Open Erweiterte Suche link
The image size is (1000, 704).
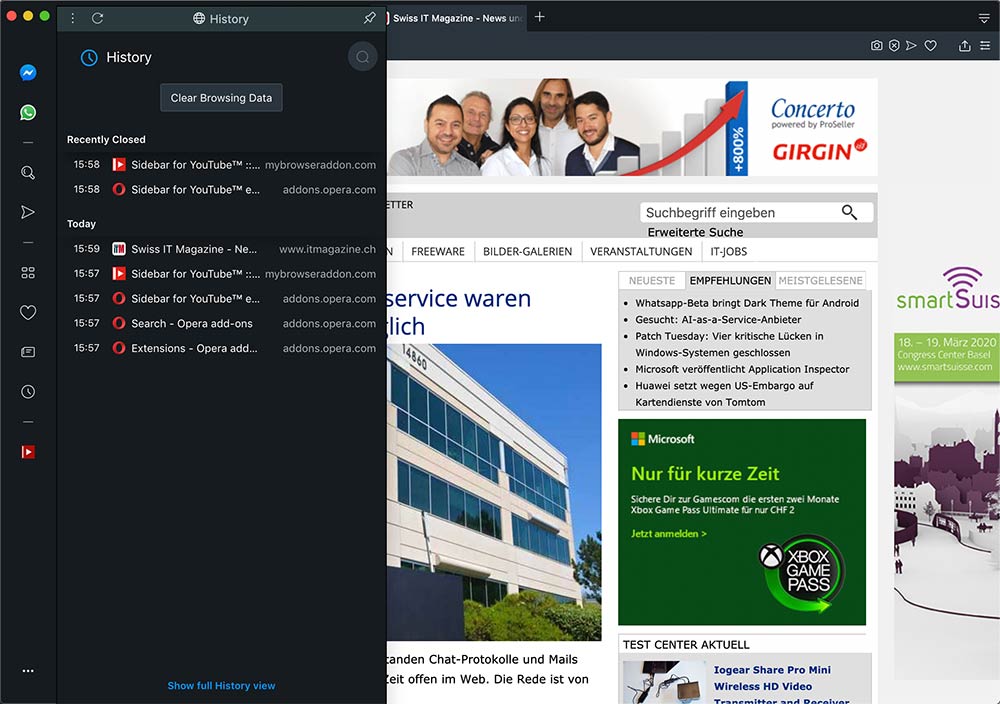click(x=695, y=232)
